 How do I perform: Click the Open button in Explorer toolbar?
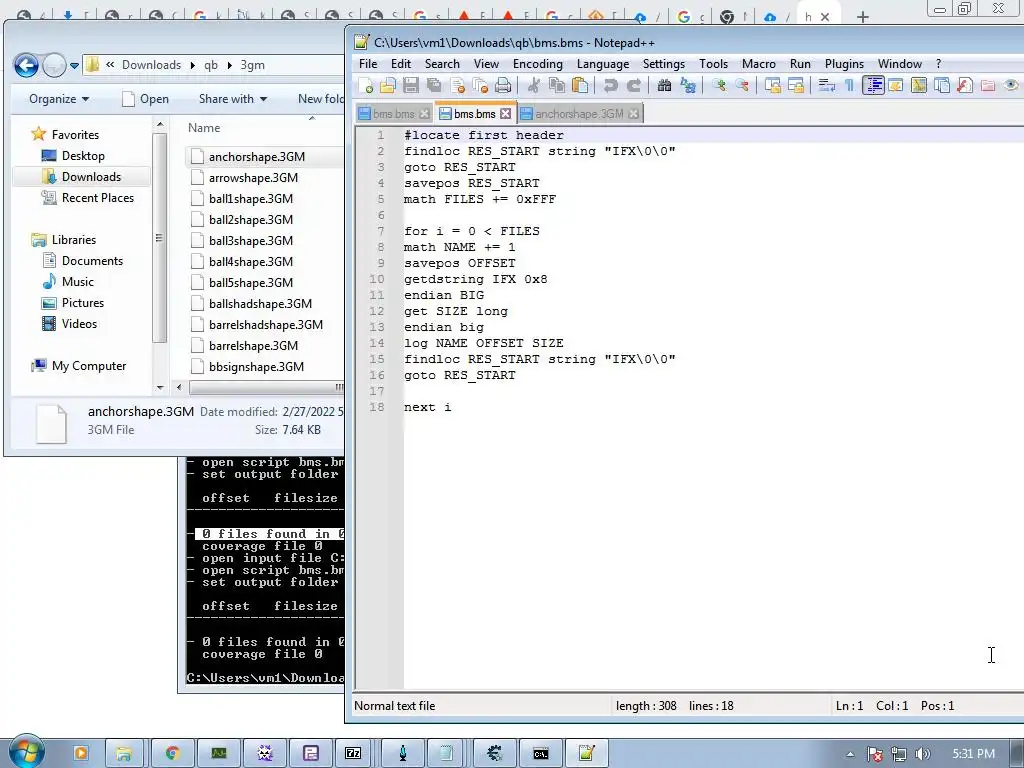(146, 99)
